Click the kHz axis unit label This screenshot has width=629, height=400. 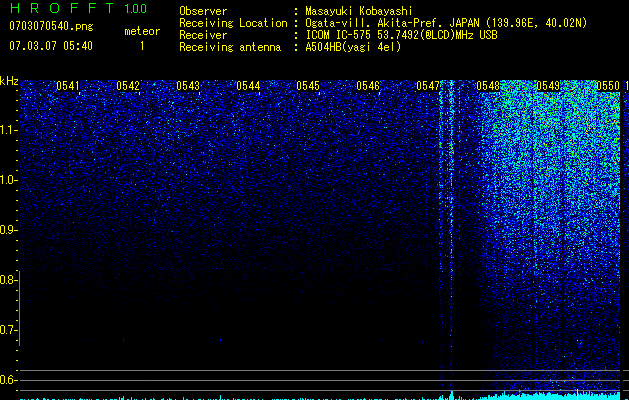[9, 81]
